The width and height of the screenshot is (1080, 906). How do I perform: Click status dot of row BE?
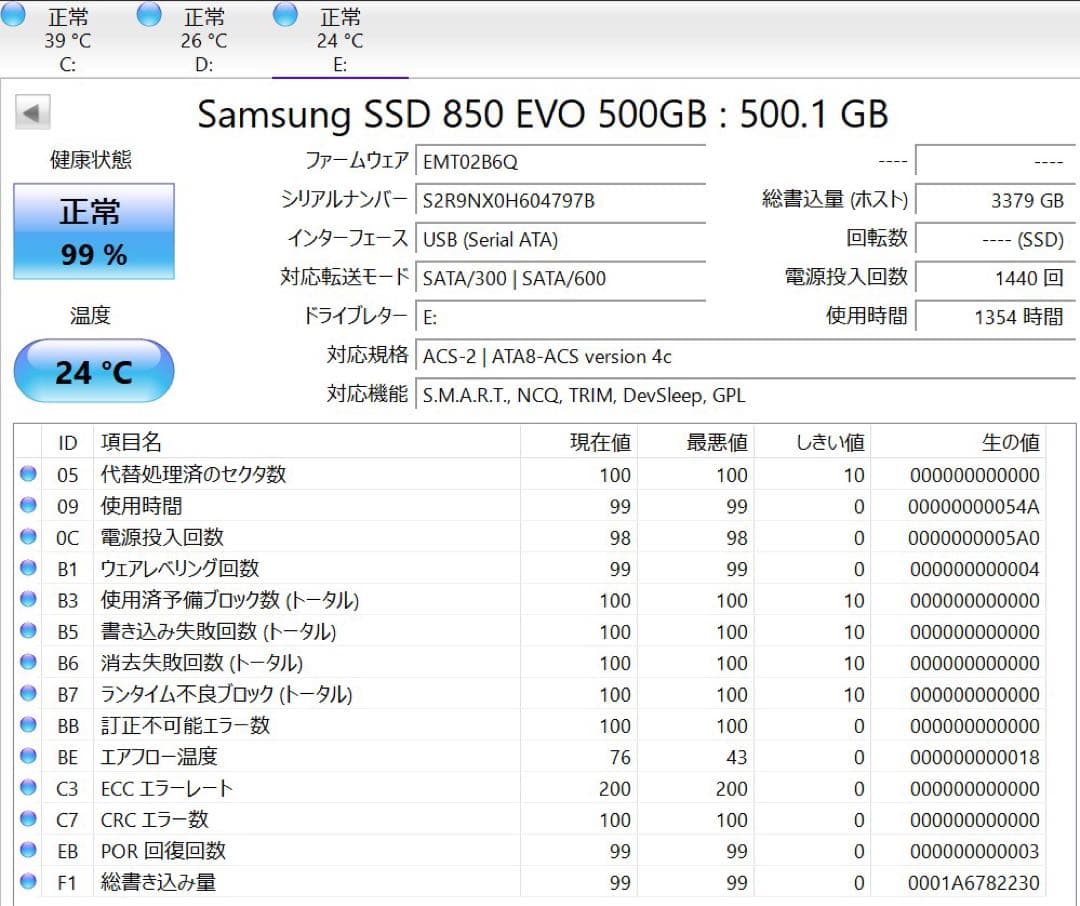tap(28, 756)
